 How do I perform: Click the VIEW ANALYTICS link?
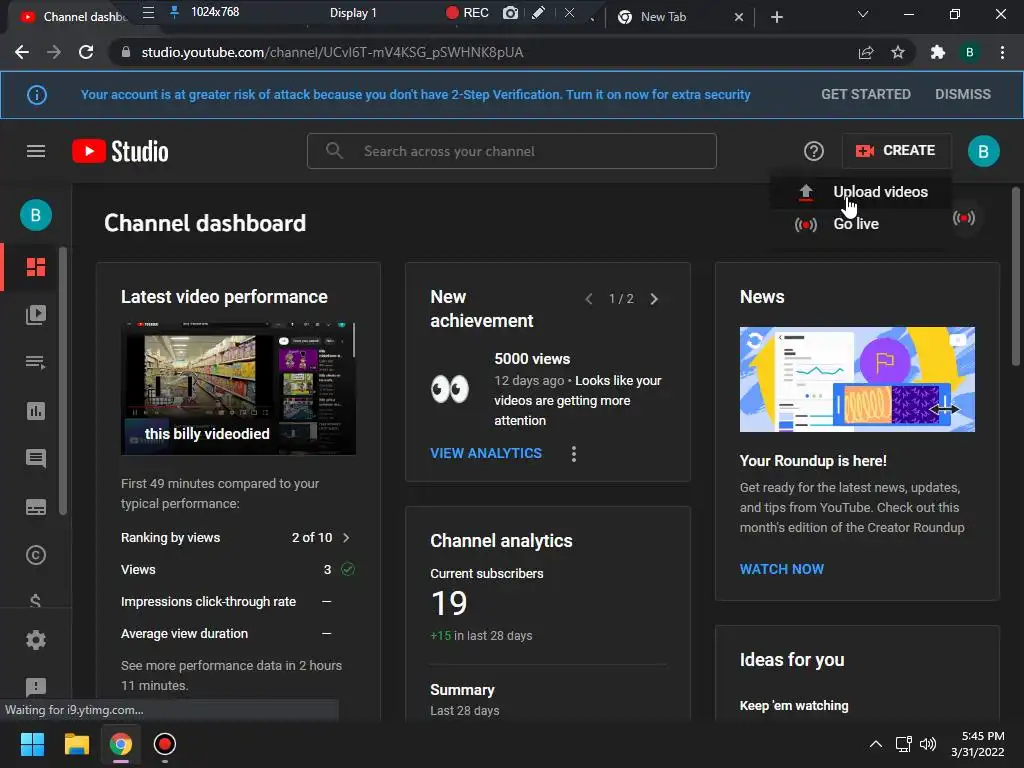486,453
